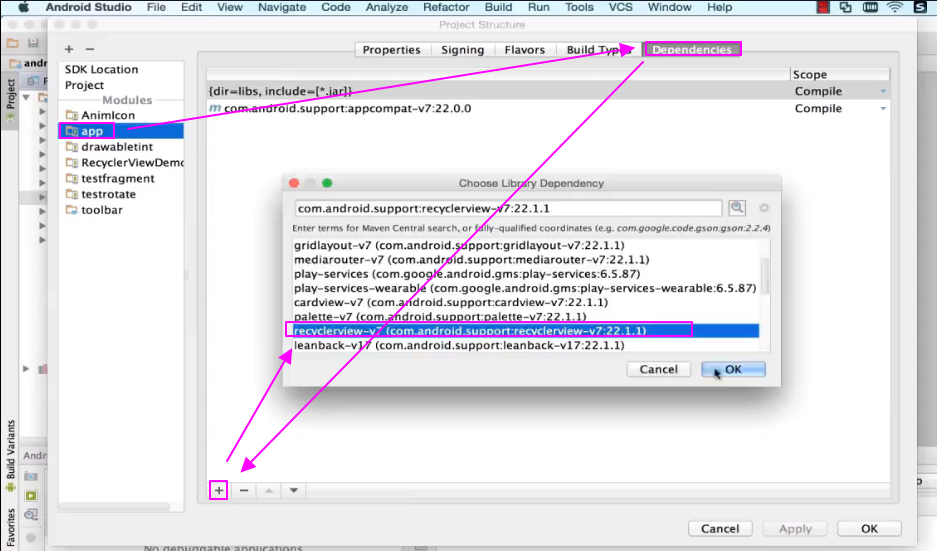Click the Wi-Fi icon in menu bar
The height and width of the screenshot is (551, 937).
[894, 7]
